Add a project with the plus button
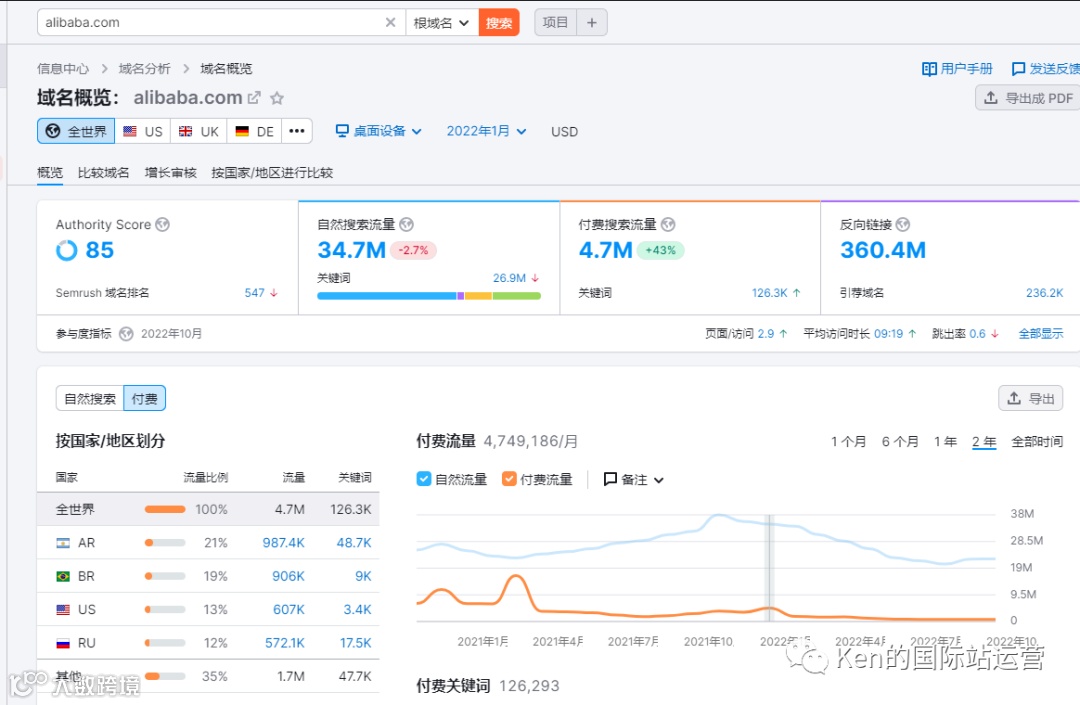Viewport: 1080px width, 705px height. [592, 23]
